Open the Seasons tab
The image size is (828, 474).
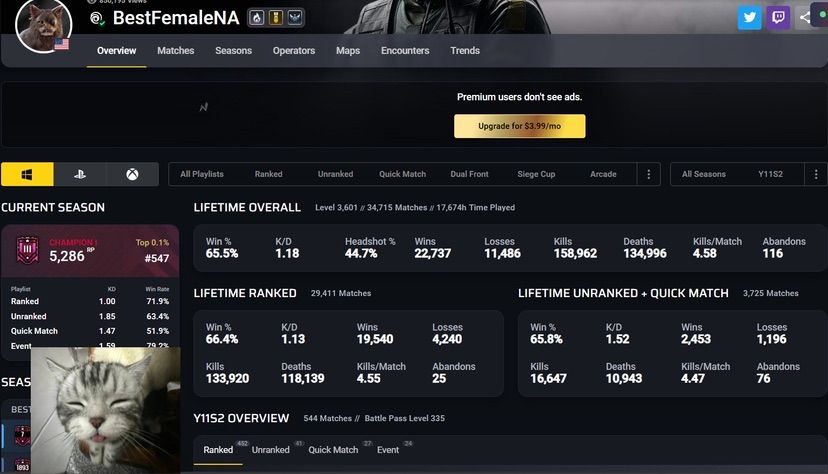coord(233,51)
